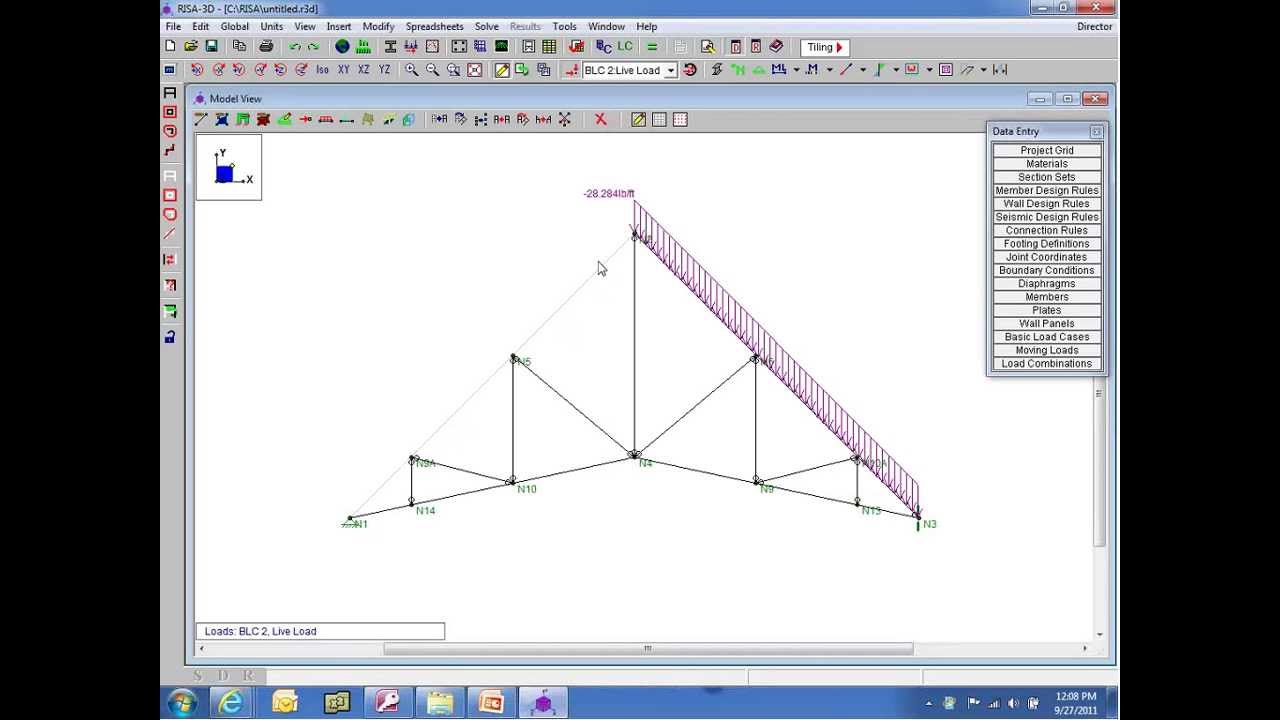The width and height of the screenshot is (1280, 720).
Task: Expand arrow beside the W plate icon
Action: point(929,70)
